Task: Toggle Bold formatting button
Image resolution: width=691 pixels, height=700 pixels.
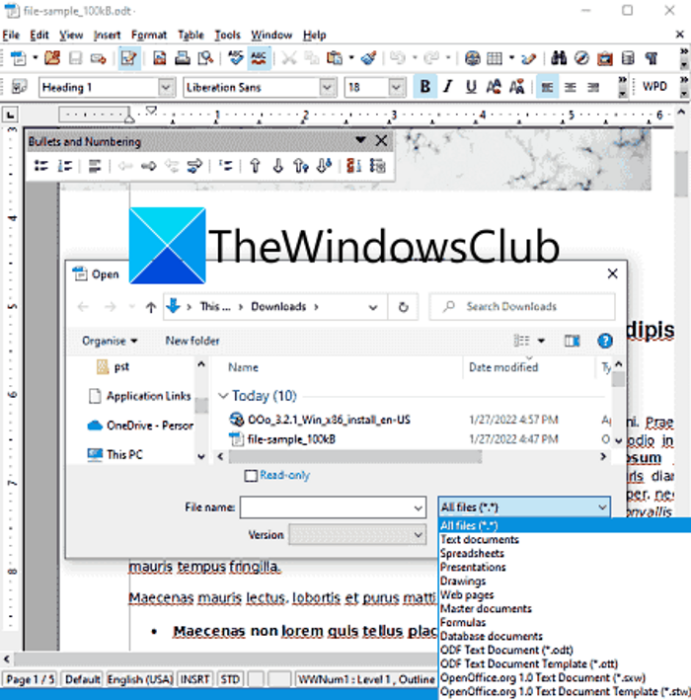Action: tap(425, 87)
